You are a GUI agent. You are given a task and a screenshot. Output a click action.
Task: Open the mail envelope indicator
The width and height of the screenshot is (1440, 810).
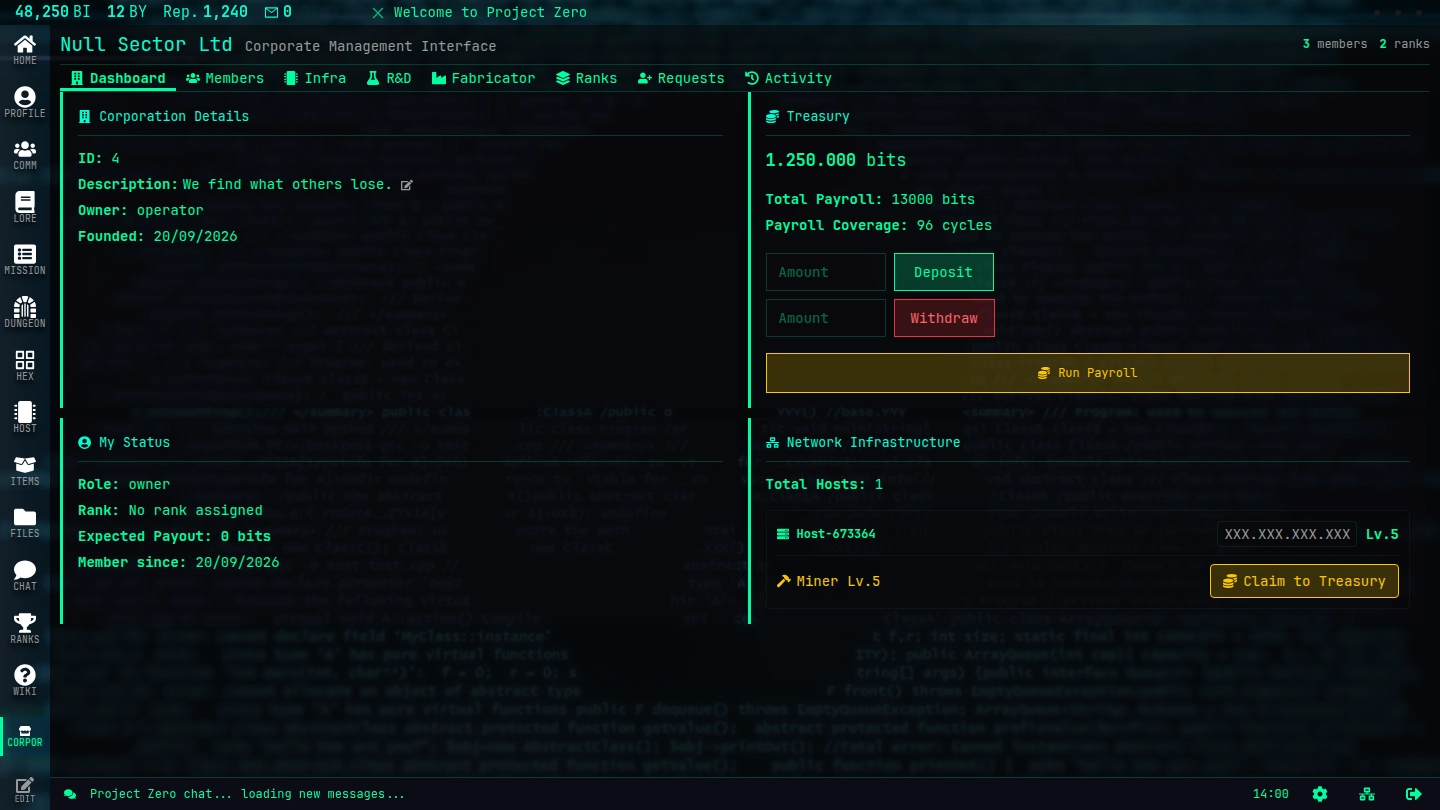click(x=278, y=12)
